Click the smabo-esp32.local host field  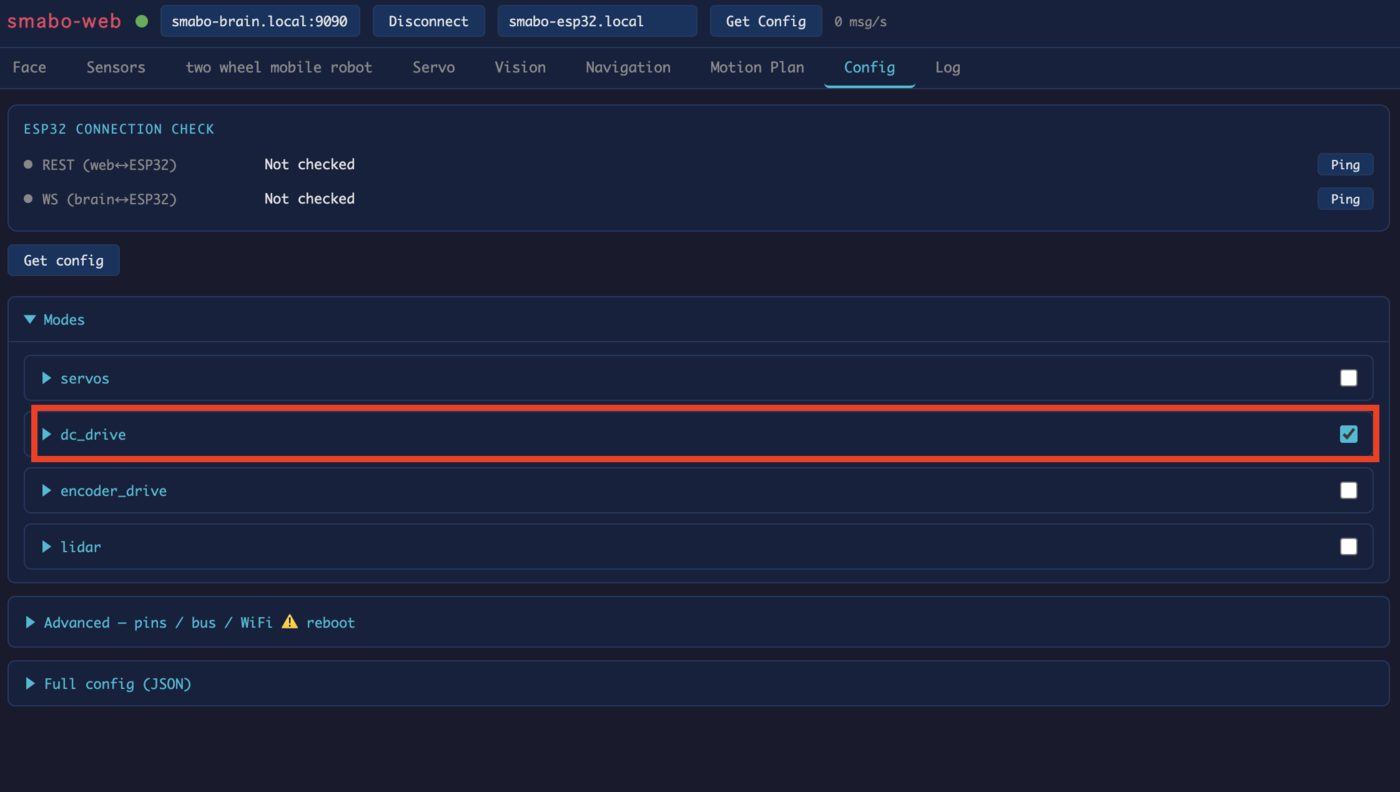point(597,21)
